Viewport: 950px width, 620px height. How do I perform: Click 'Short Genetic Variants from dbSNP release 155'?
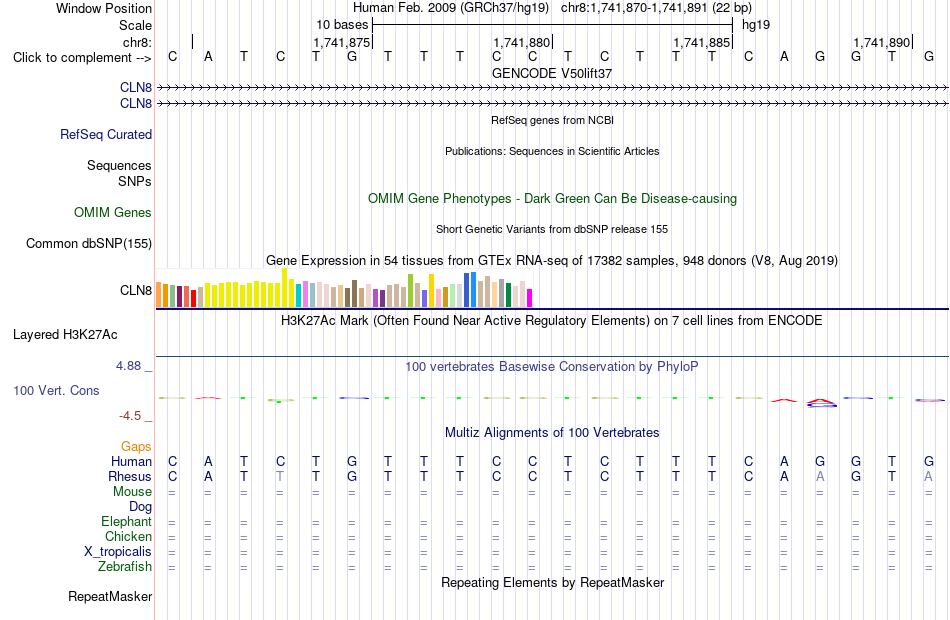click(x=552, y=229)
